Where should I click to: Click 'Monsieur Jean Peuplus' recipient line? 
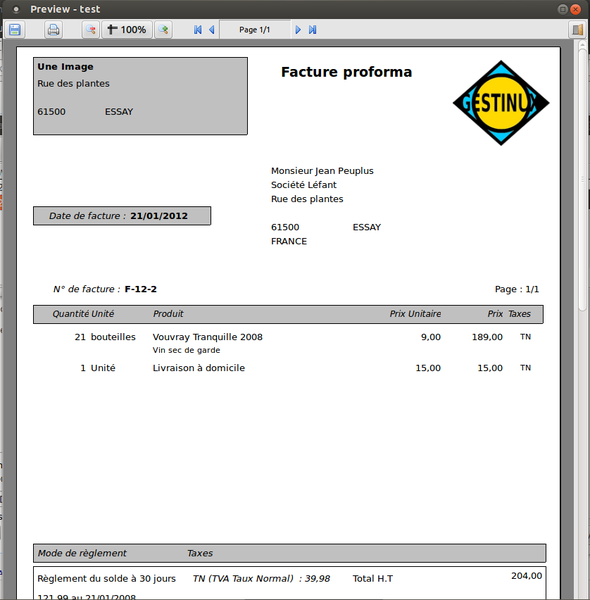(x=322, y=171)
